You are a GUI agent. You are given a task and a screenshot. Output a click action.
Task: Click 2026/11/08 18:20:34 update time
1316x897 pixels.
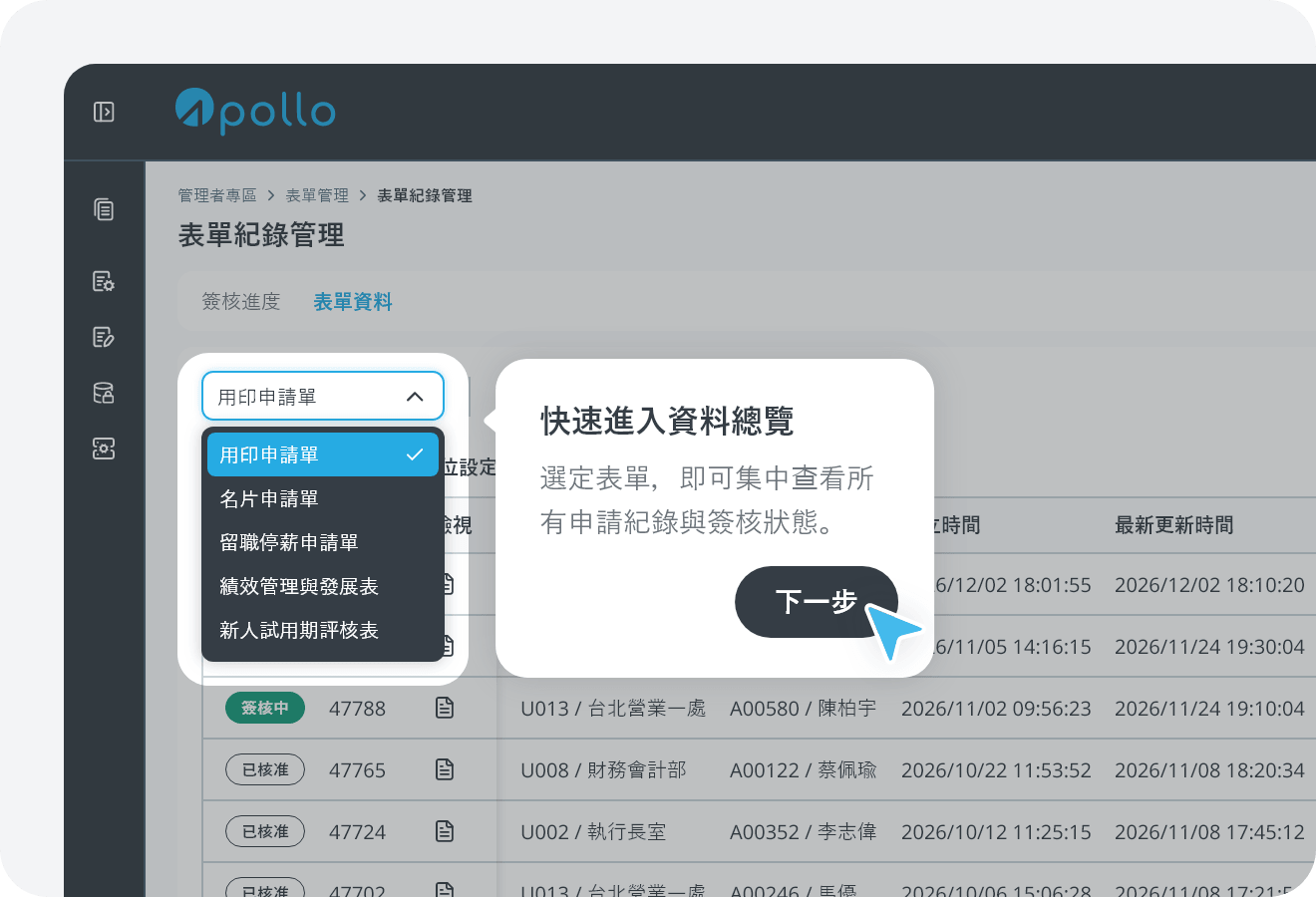coord(1209,770)
